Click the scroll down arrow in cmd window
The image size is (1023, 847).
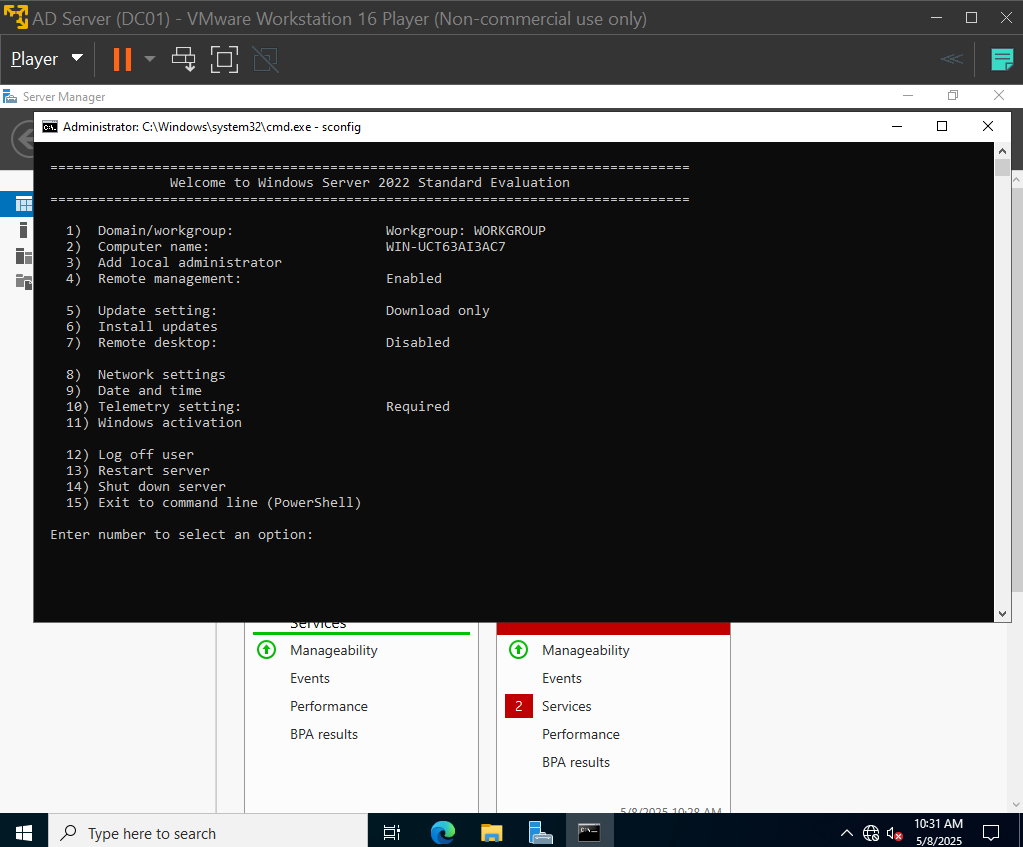coord(1002,613)
